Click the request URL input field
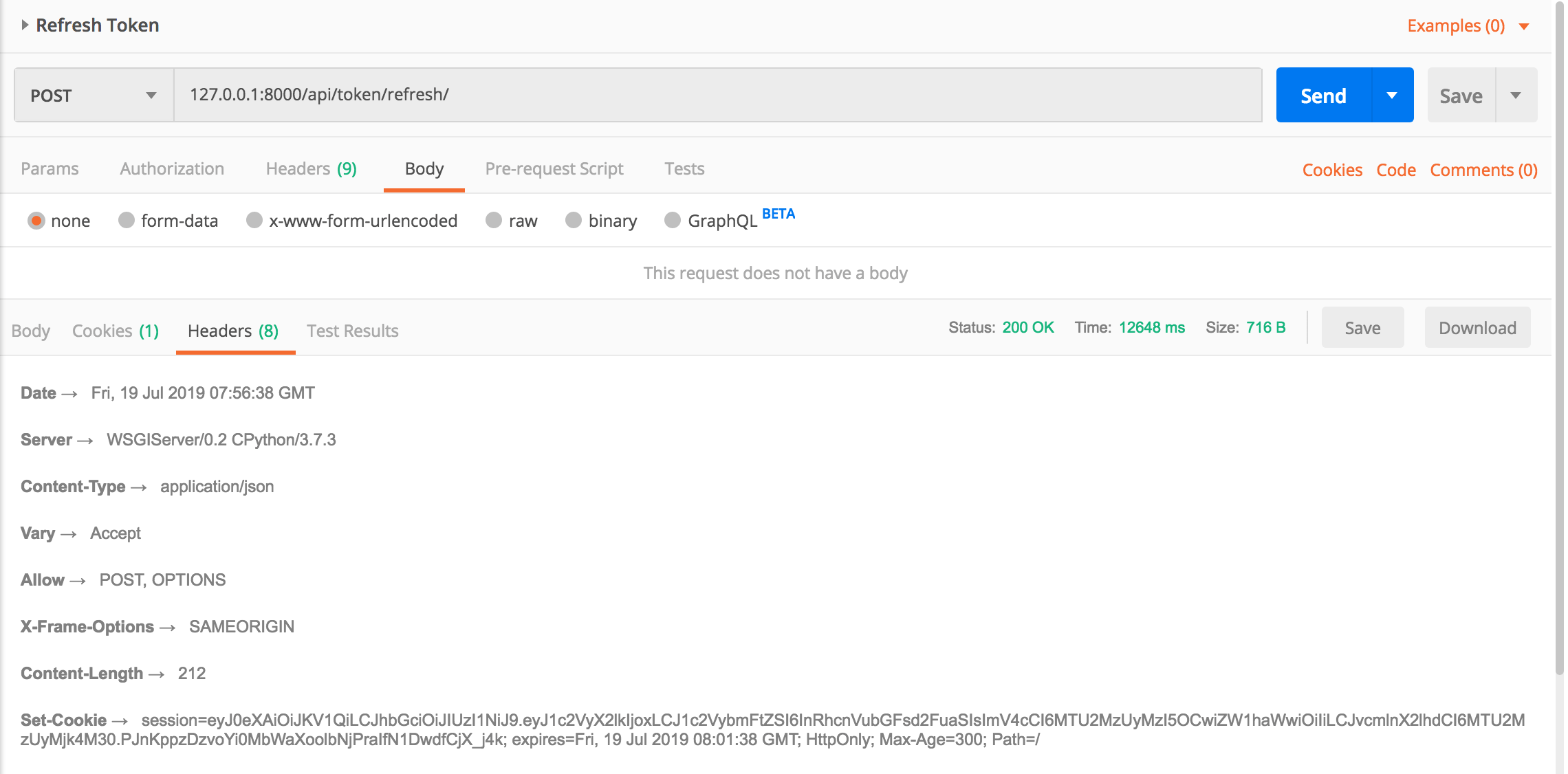 coord(717,95)
